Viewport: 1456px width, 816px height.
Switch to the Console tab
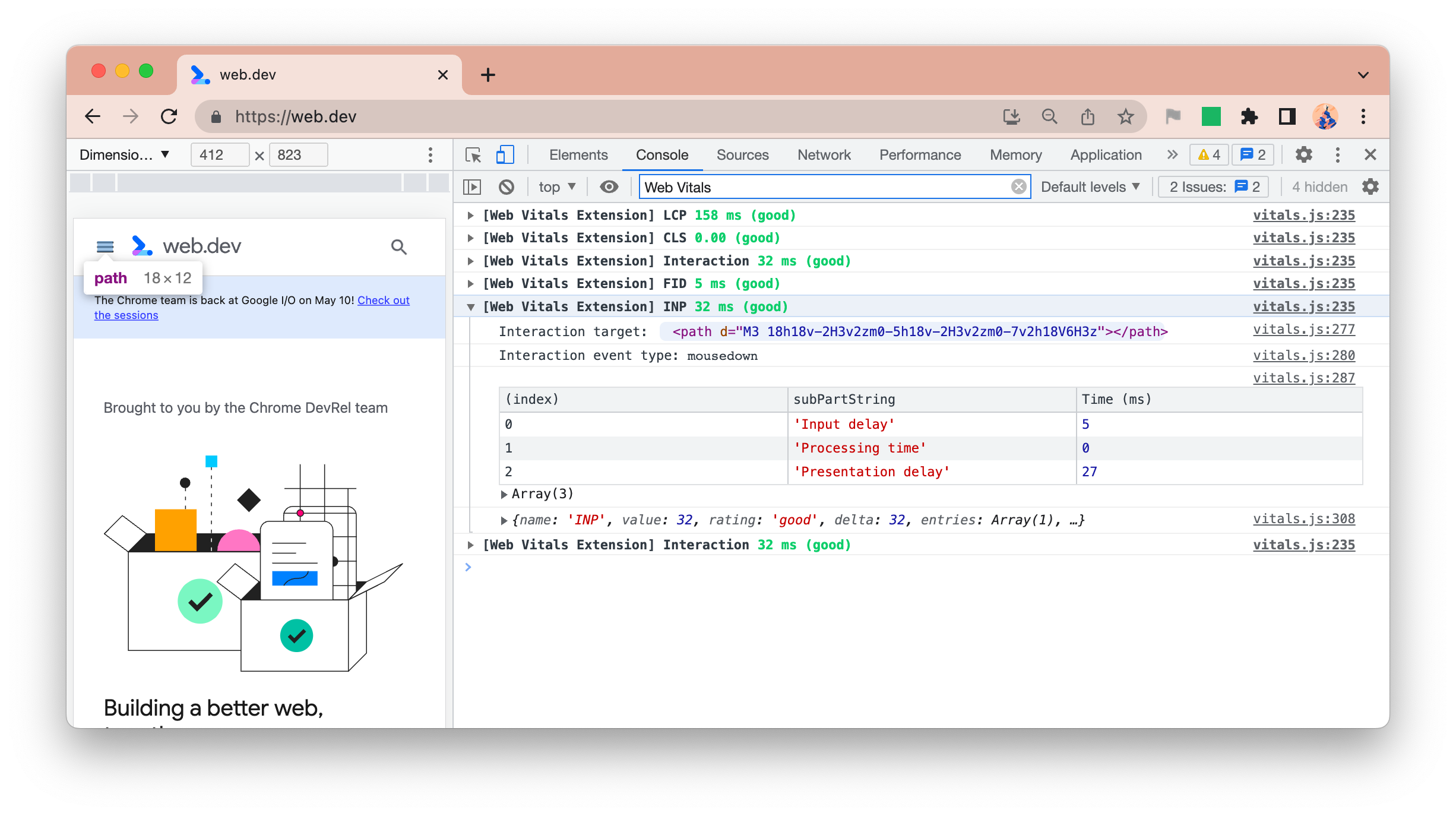click(662, 154)
